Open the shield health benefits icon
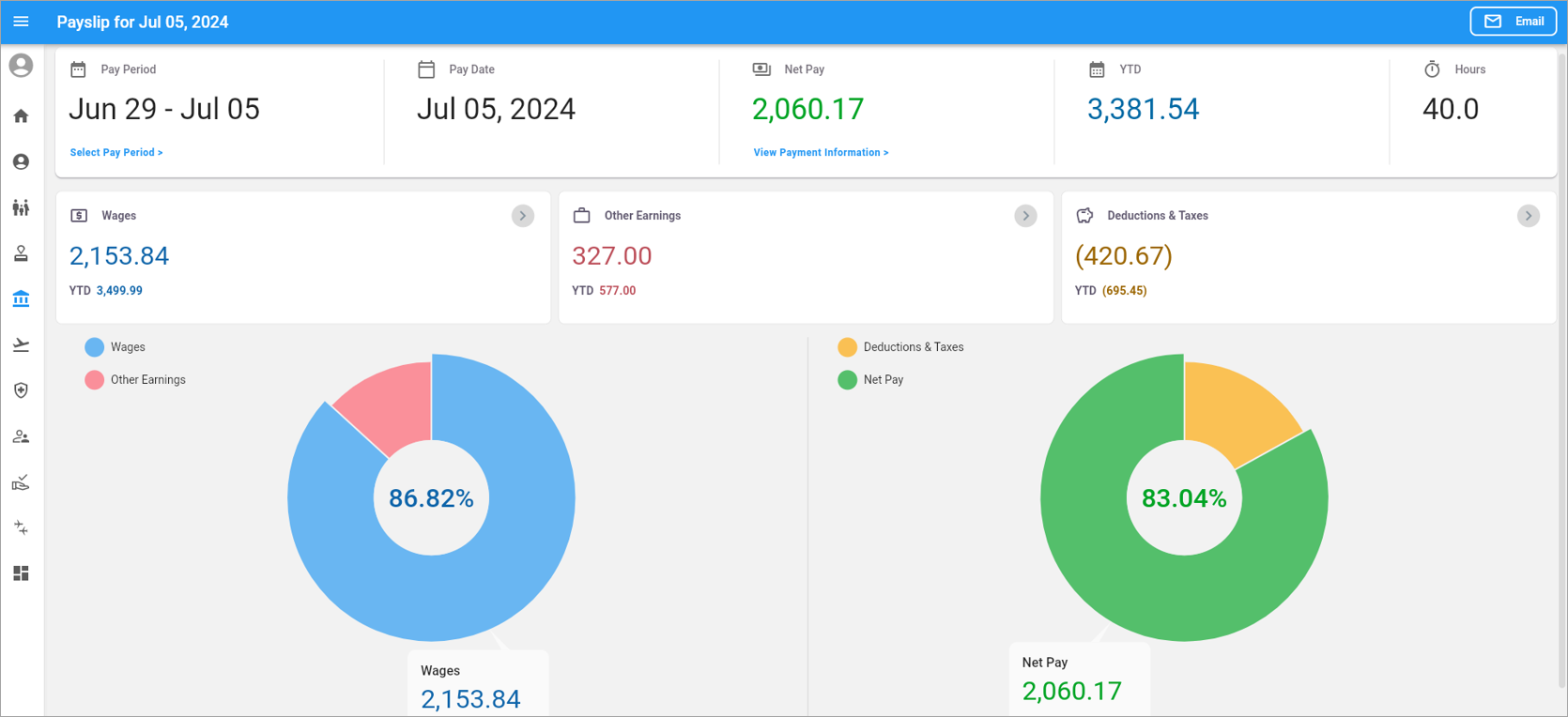 pos(21,390)
